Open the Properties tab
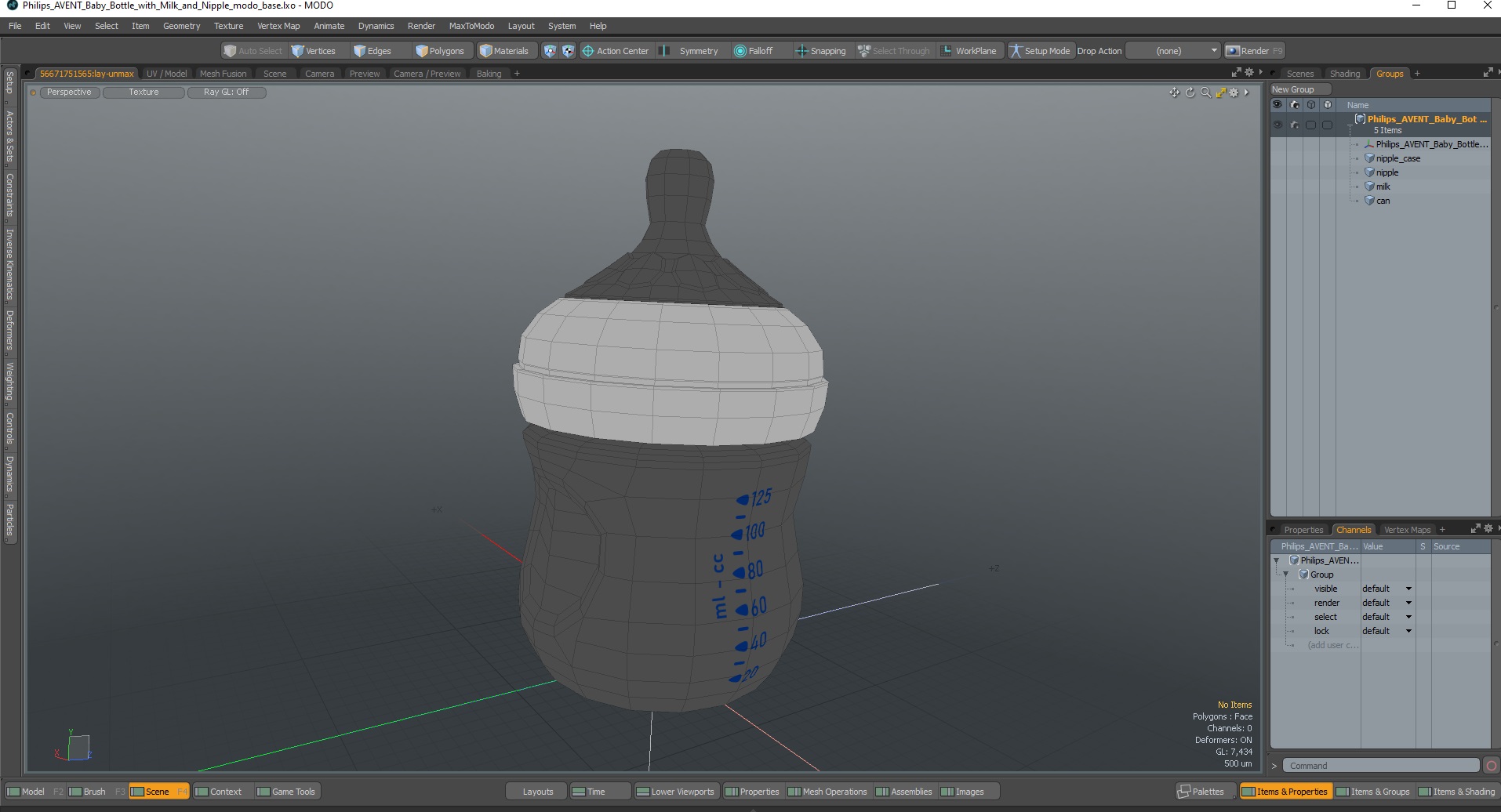Image resolution: width=1501 pixels, height=812 pixels. click(x=1303, y=530)
